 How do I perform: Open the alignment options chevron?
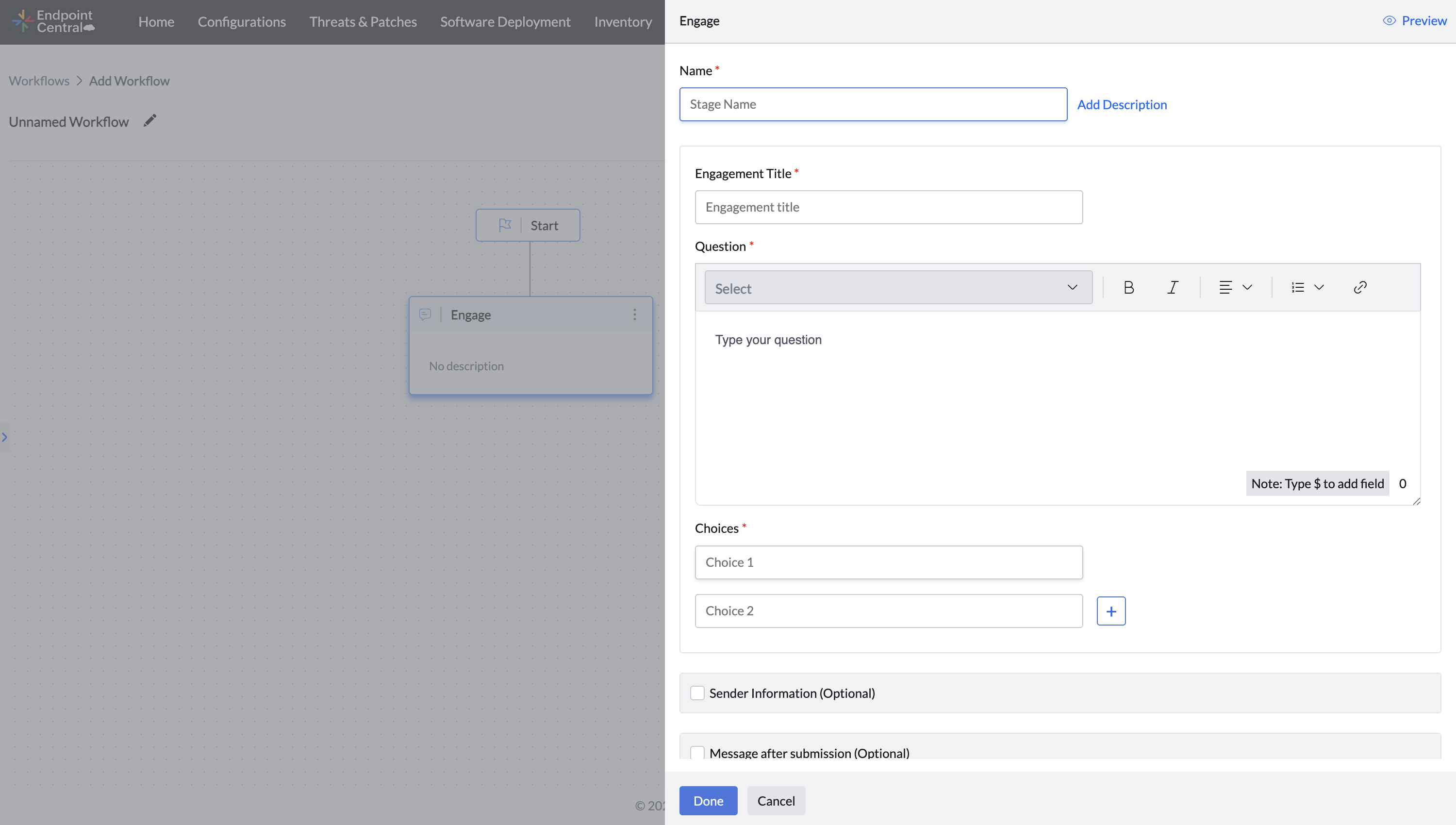(1246, 287)
